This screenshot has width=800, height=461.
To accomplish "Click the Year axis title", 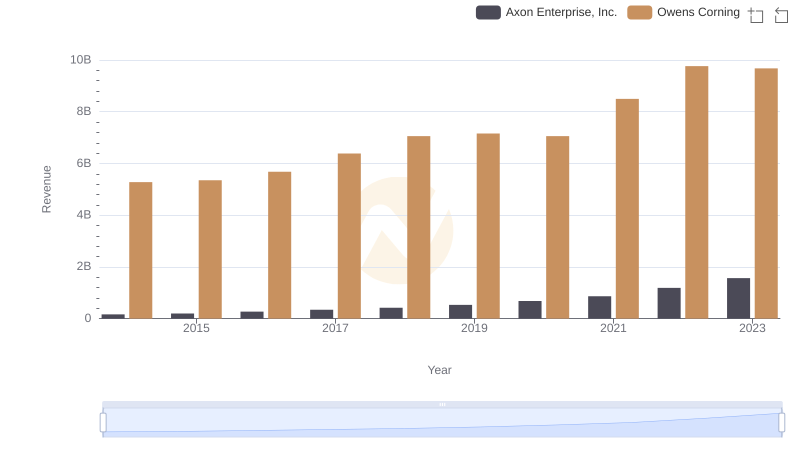I will tap(439, 370).
